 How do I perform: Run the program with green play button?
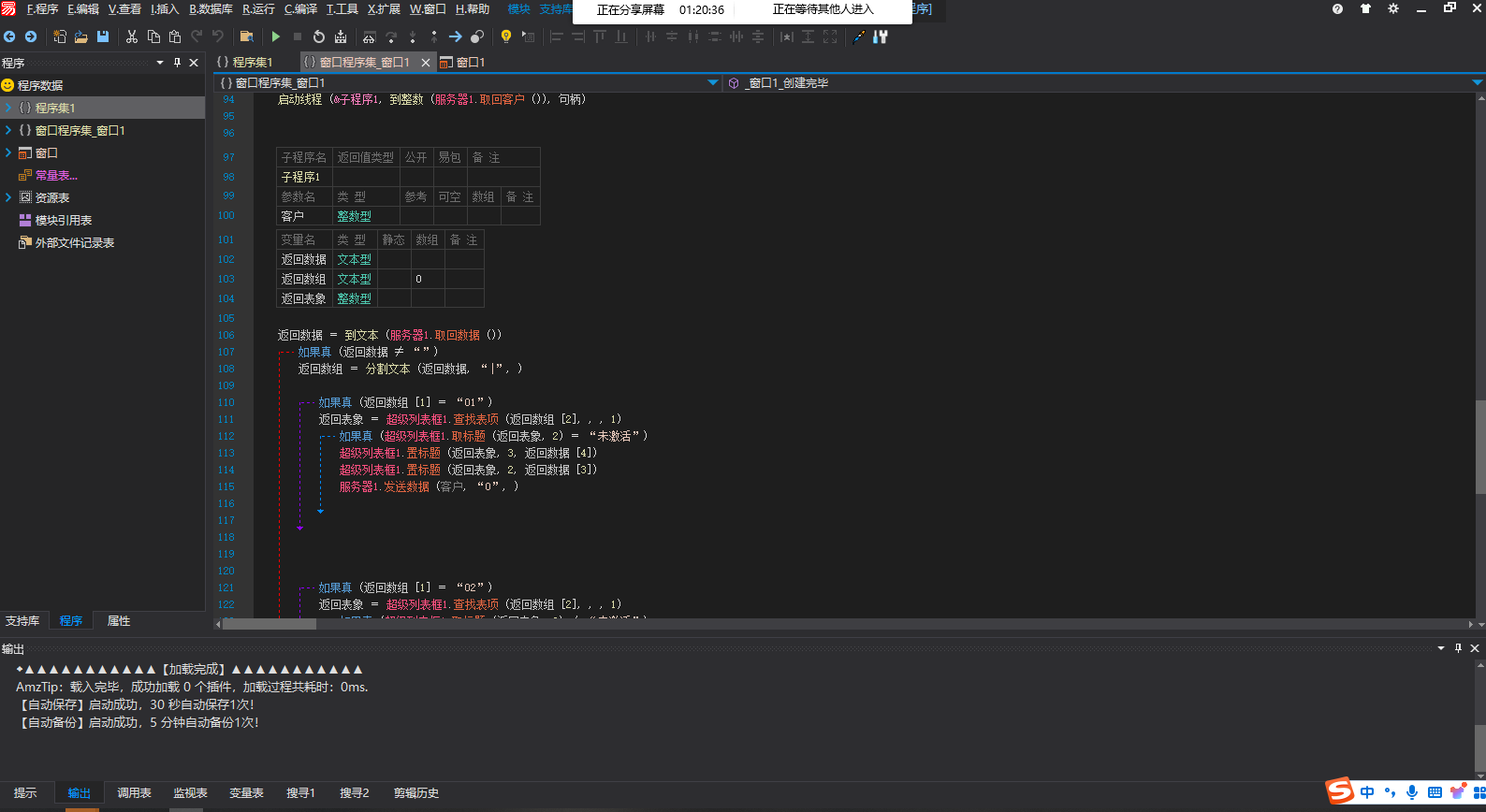pyautogui.click(x=276, y=36)
